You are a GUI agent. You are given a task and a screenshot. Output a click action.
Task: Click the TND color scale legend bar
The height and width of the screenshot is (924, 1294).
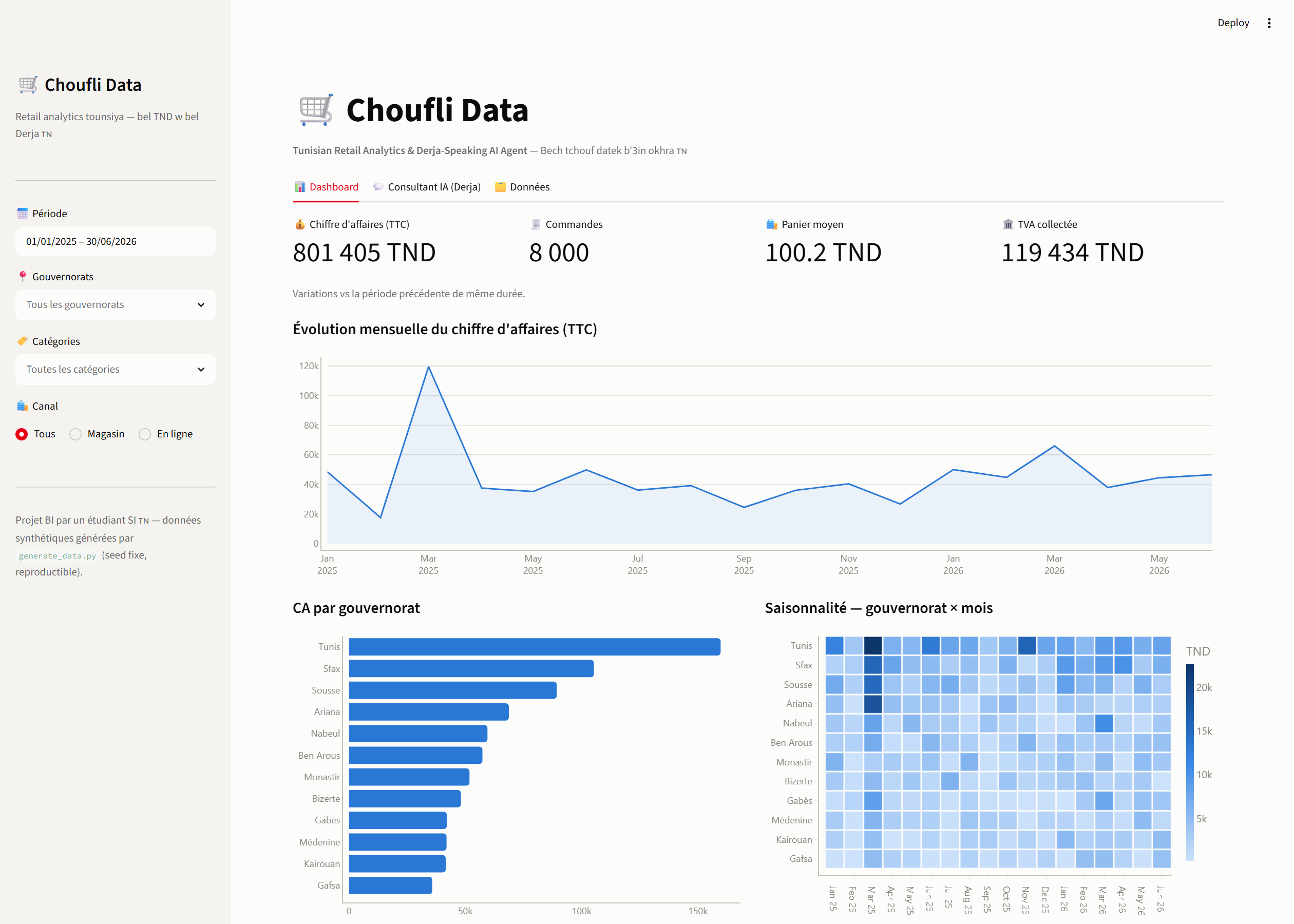click(x=1190, y=762)
